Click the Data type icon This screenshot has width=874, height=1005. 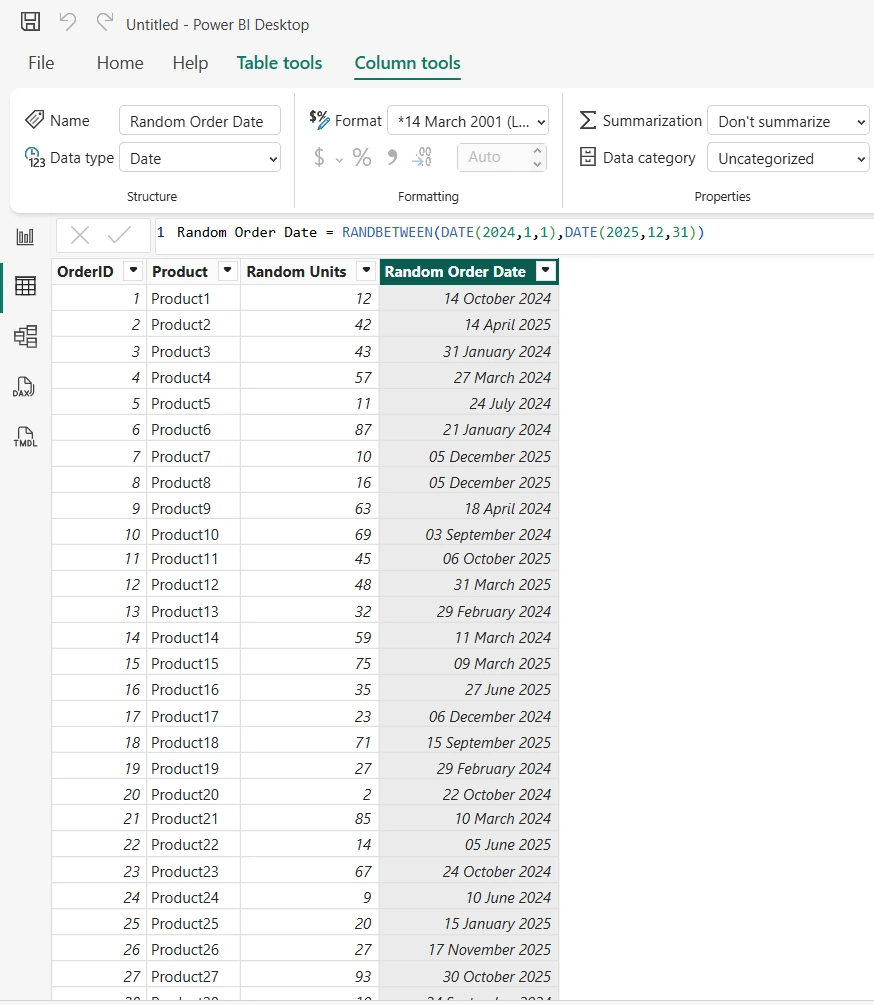coord(34,158)
